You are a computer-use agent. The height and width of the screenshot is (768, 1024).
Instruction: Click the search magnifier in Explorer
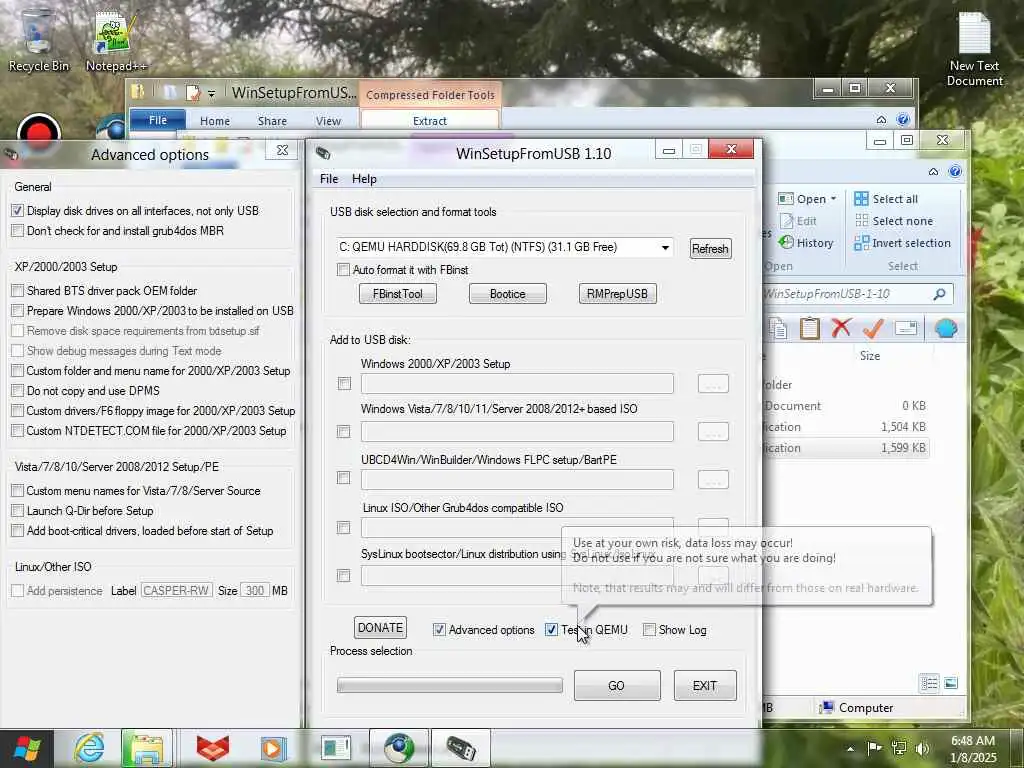[939, 294]
